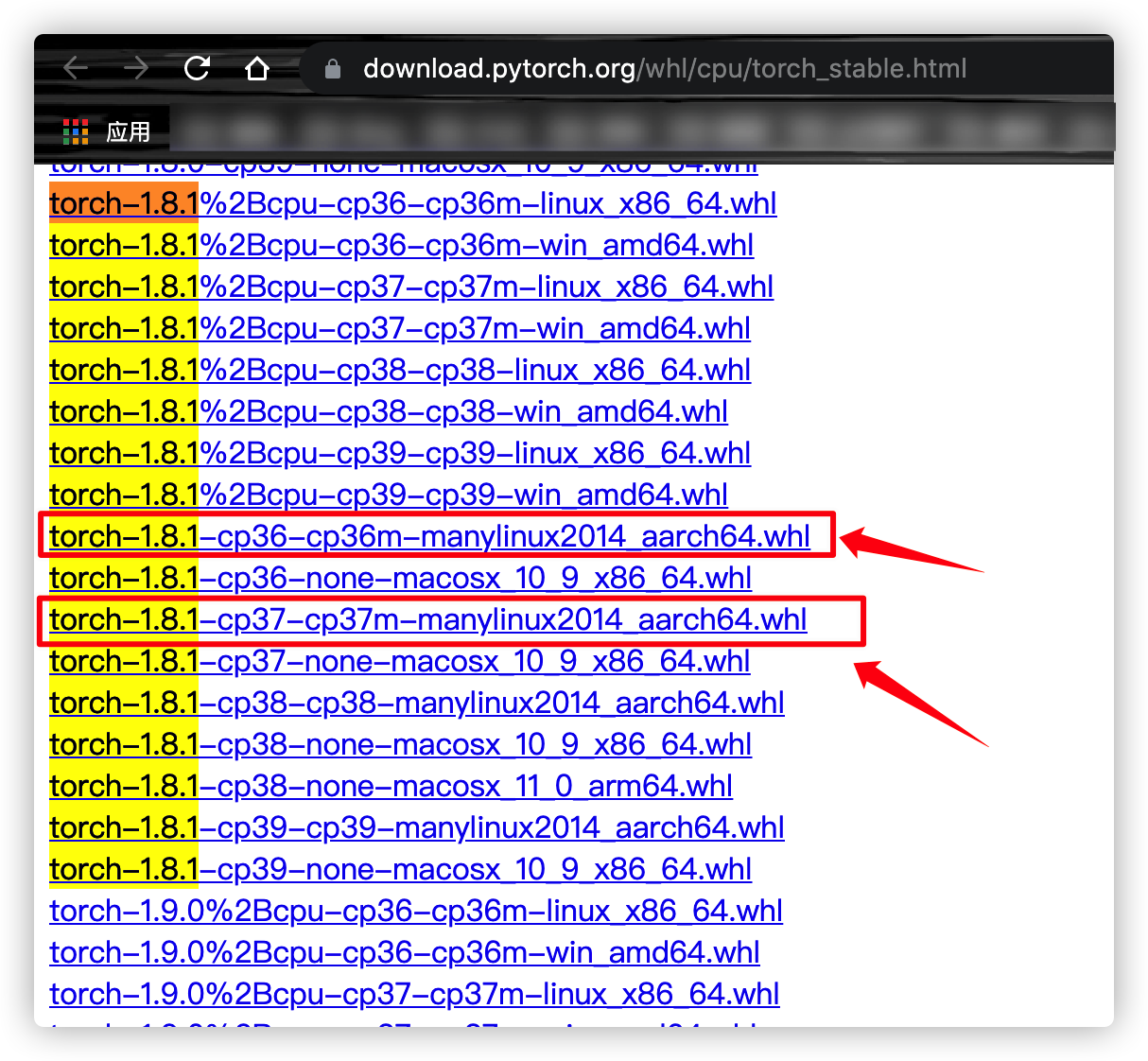Download torch-1.8.1+cpu cp36 linux_x86_64 wheel
The image size is (1148, 1061).
tap(413, 203)
